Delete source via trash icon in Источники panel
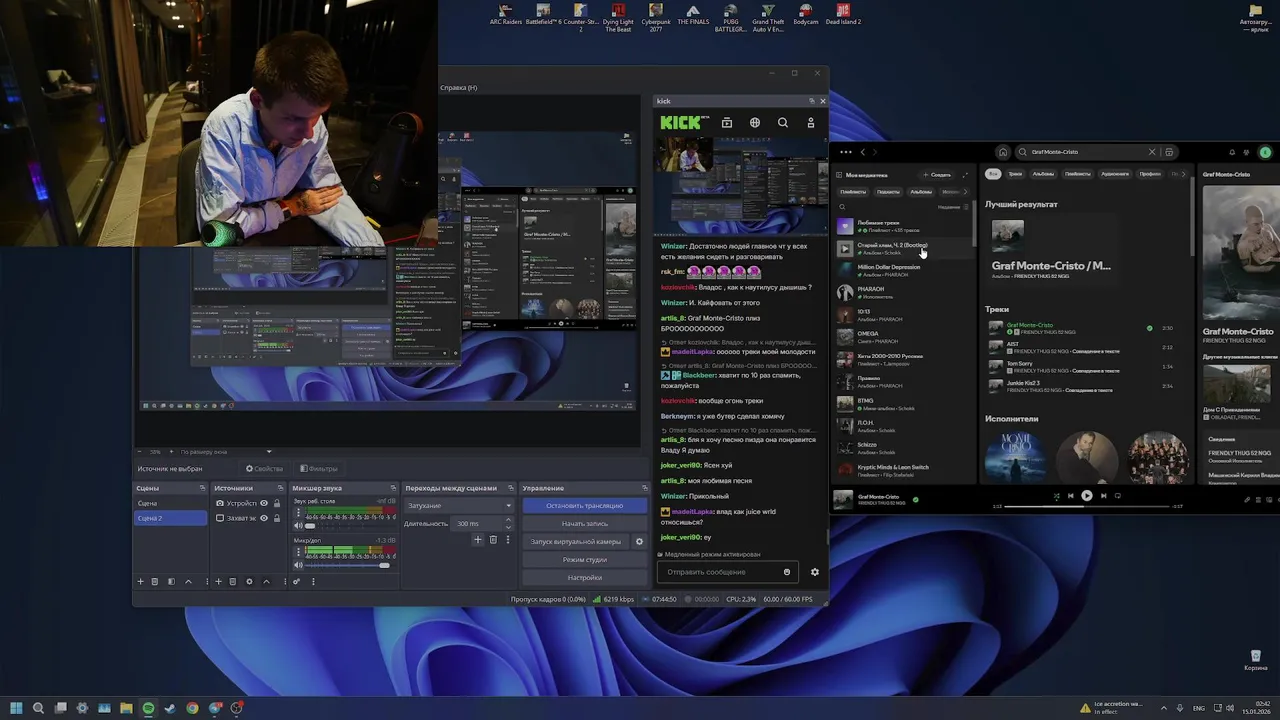The image size is (1280, 720). 232,581
